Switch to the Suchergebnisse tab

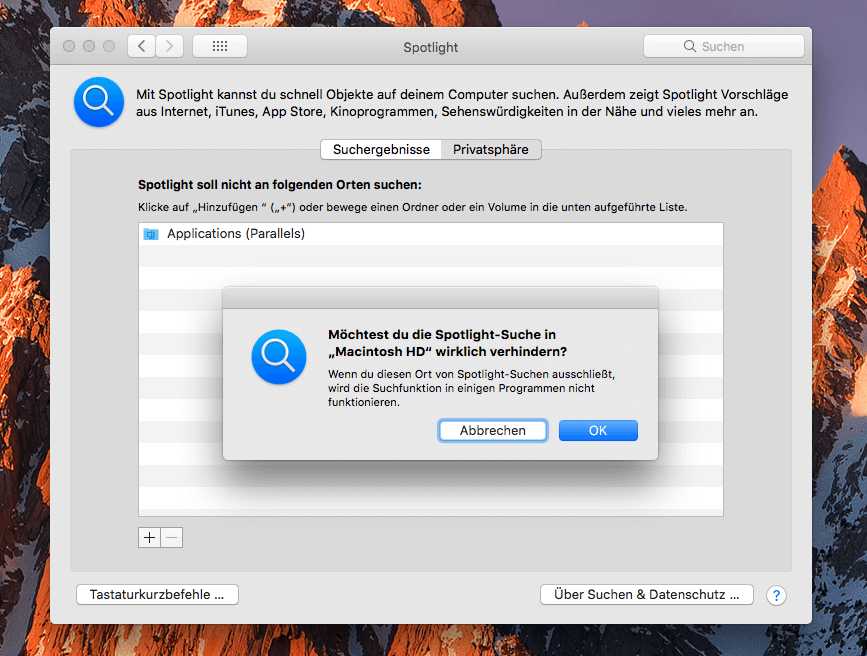(380, 149)
